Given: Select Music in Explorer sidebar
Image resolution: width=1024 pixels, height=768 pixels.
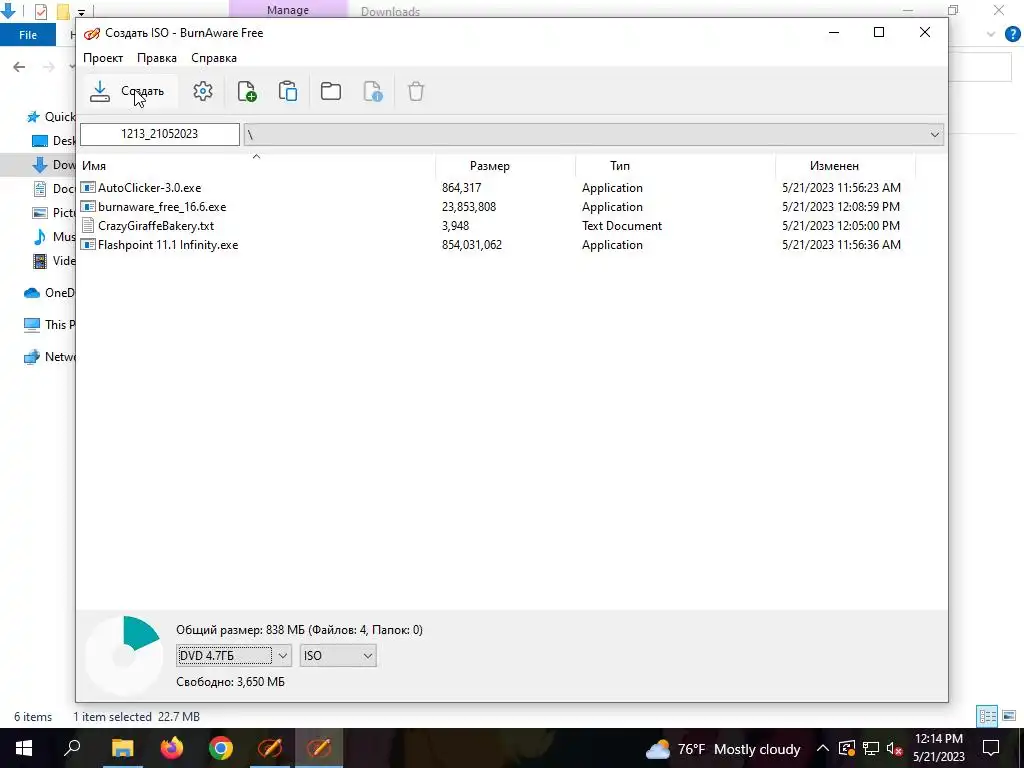Looking at the screenshot, I should click(54, 236).
